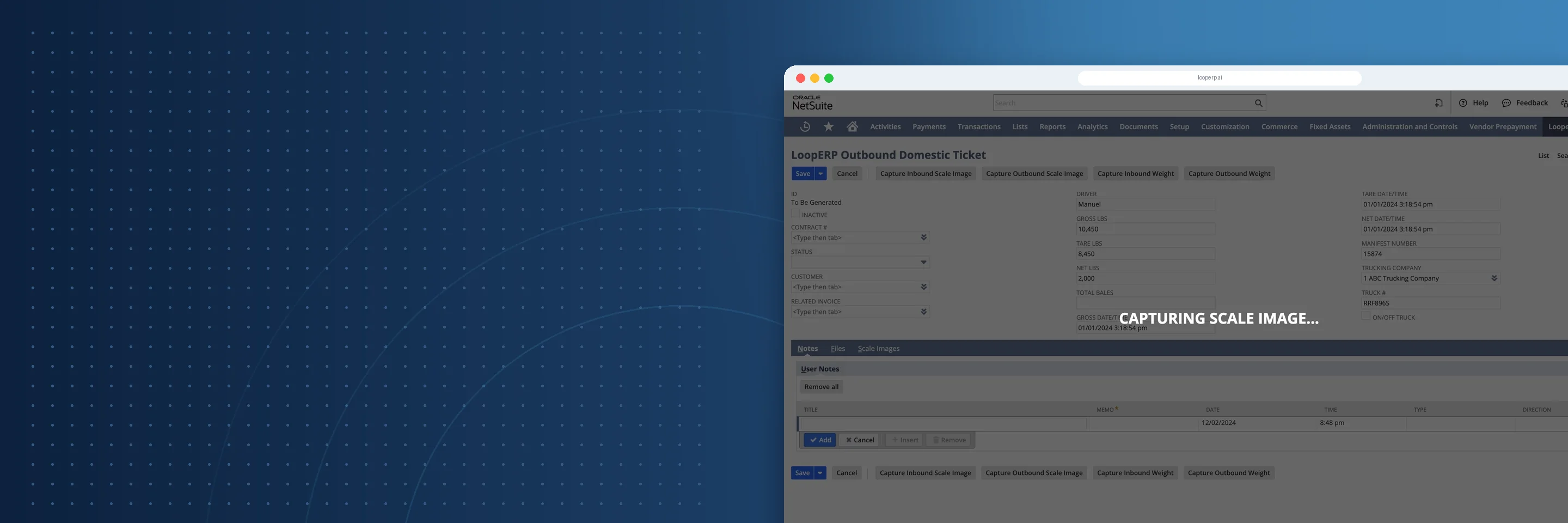Expand the Trucking Company dropdown arrow
Viewport: 1568px width, 523px height.
click(x=1494, y=278)
